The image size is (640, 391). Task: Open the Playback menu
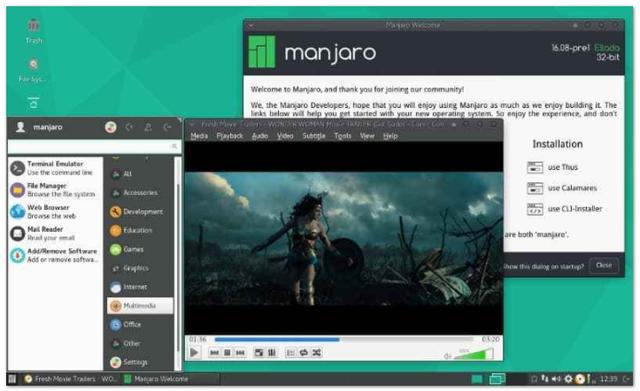point(229,136)
